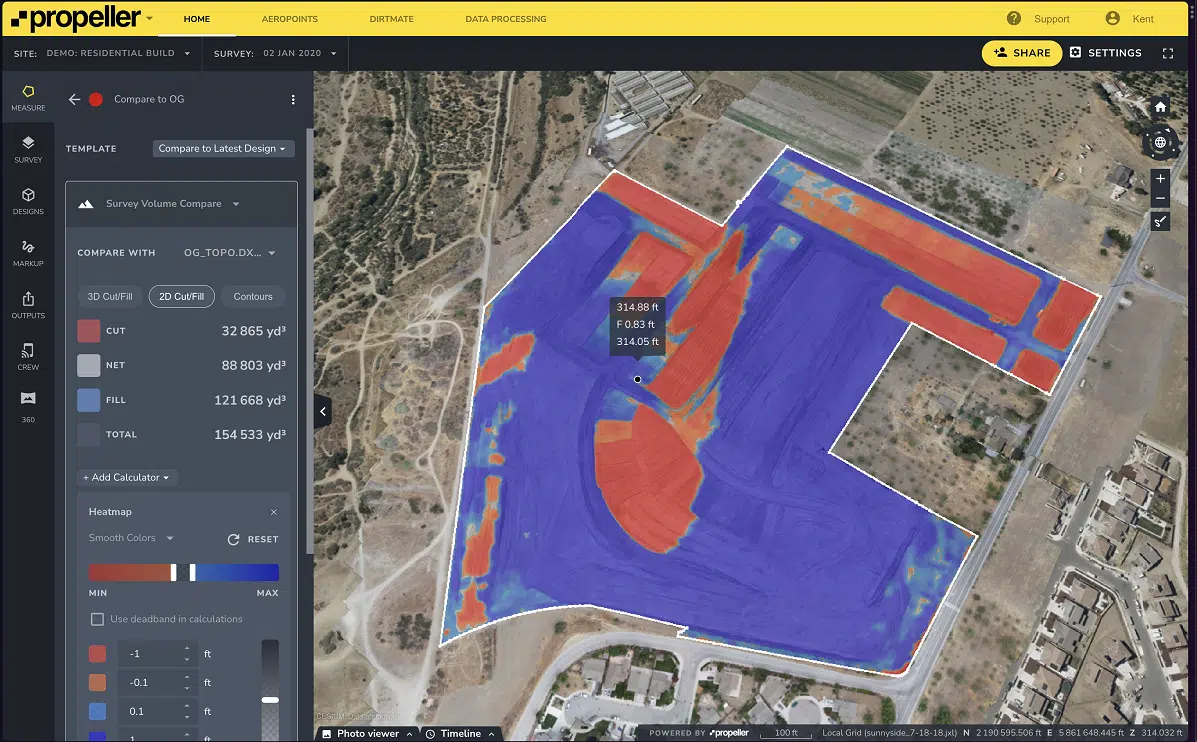Reset the heatmap settings
This screenshot has height=742, width=1197.
[x=253, y=539]
